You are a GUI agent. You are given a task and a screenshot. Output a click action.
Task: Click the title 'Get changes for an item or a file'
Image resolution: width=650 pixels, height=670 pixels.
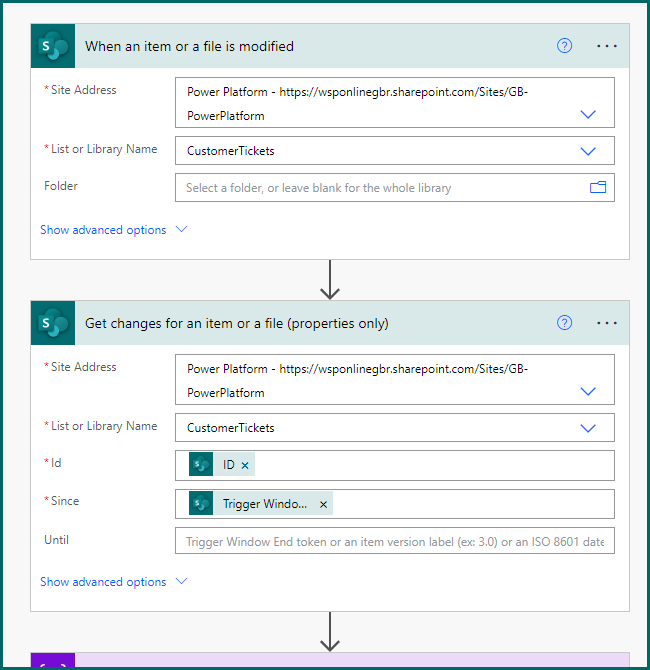pyautogui.click(x=237, y=323)
